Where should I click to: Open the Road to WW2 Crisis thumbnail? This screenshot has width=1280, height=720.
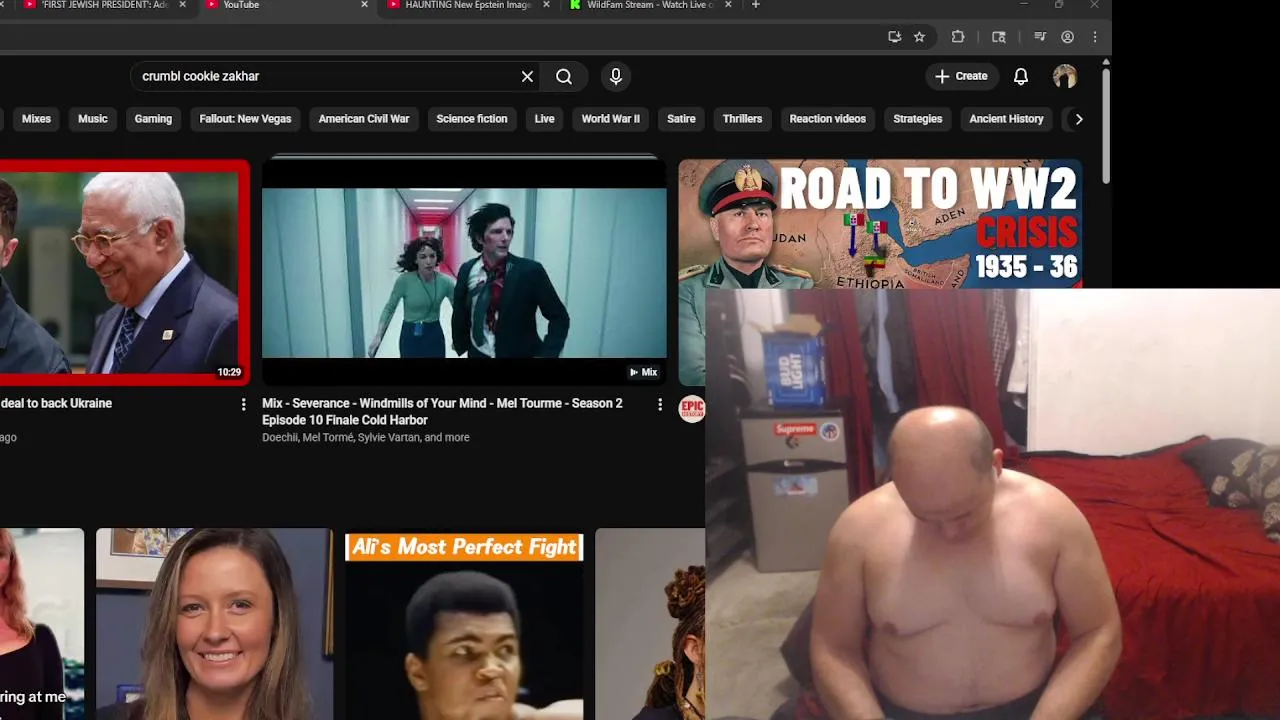pyautogui.click(x=880, y=224)
